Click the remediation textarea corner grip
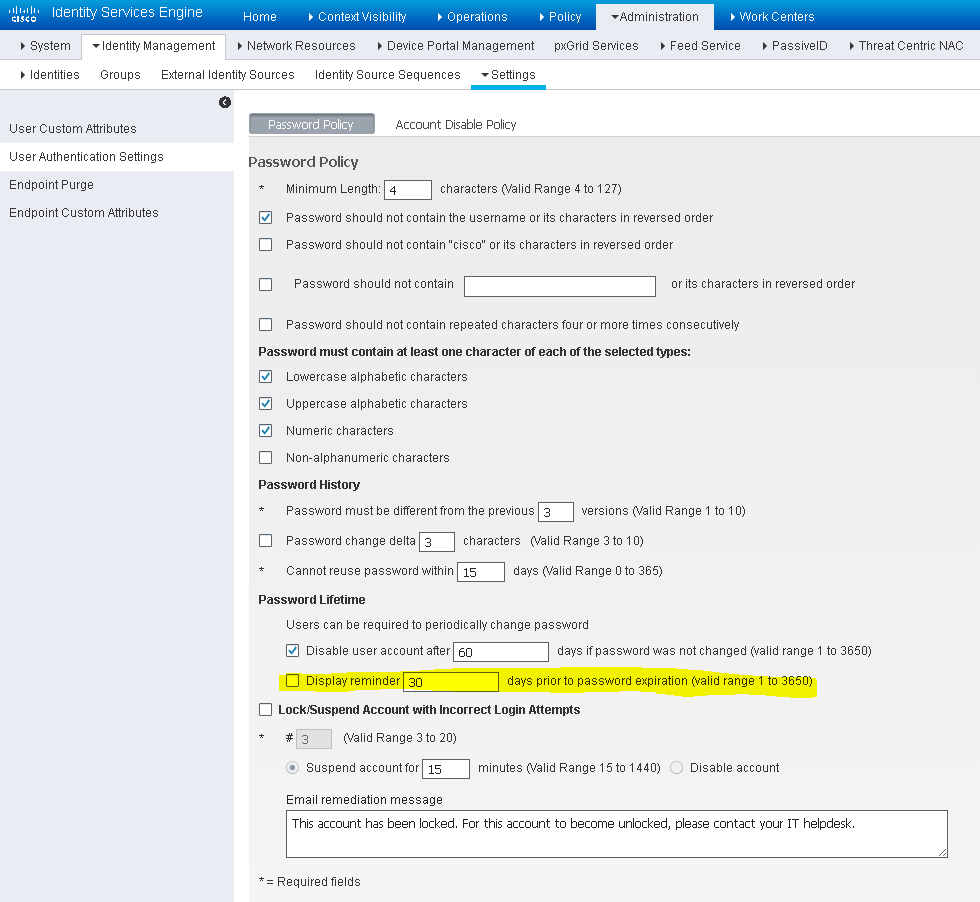The width and height of the screenshot is (980, 902). point(942,853)
